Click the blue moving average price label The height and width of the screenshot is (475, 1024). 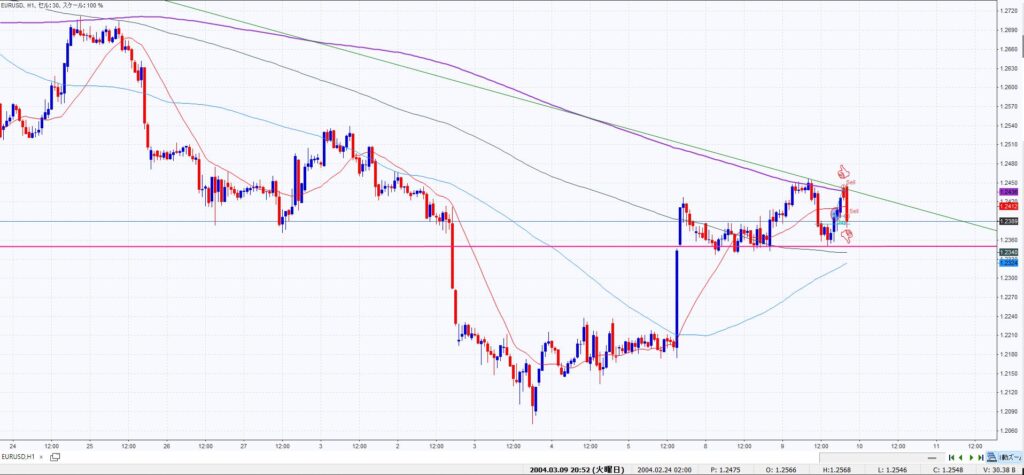point(1008,263)
